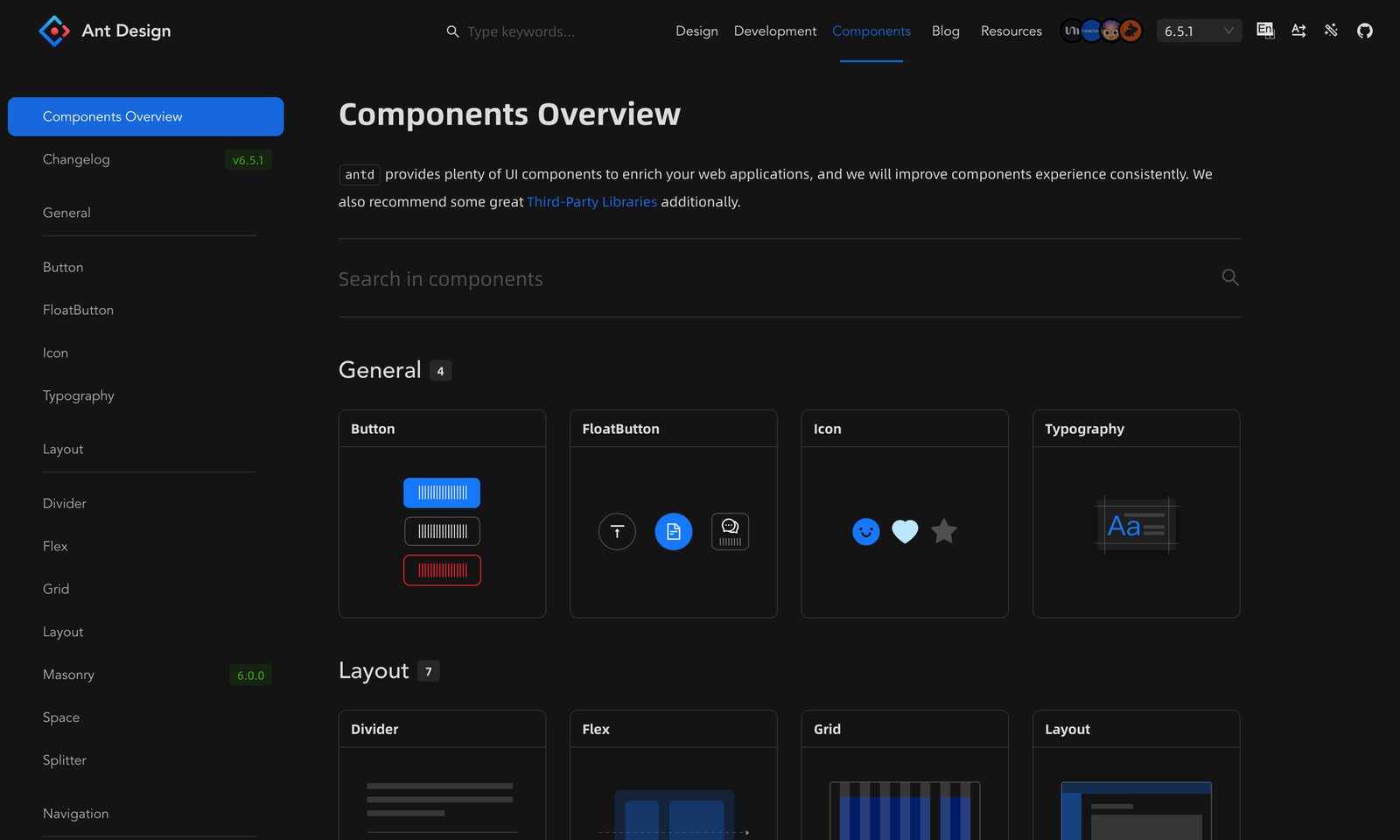Screen dimensions: 1400x840
Task: Open FloatButton in sidebar menu
Action: click(x=145, y=310)
